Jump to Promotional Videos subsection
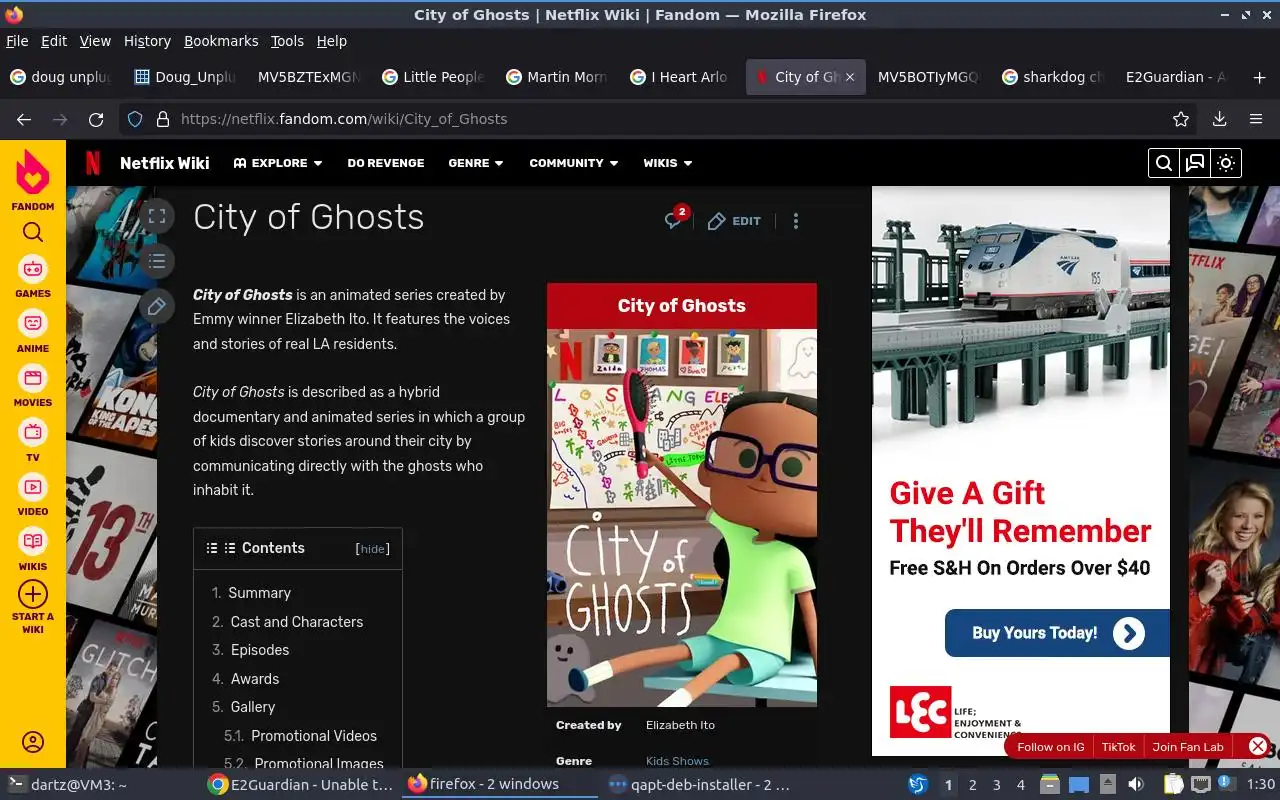Image resolution: width=1280 pixels, height=800 pixels. (x=314, y=736)
